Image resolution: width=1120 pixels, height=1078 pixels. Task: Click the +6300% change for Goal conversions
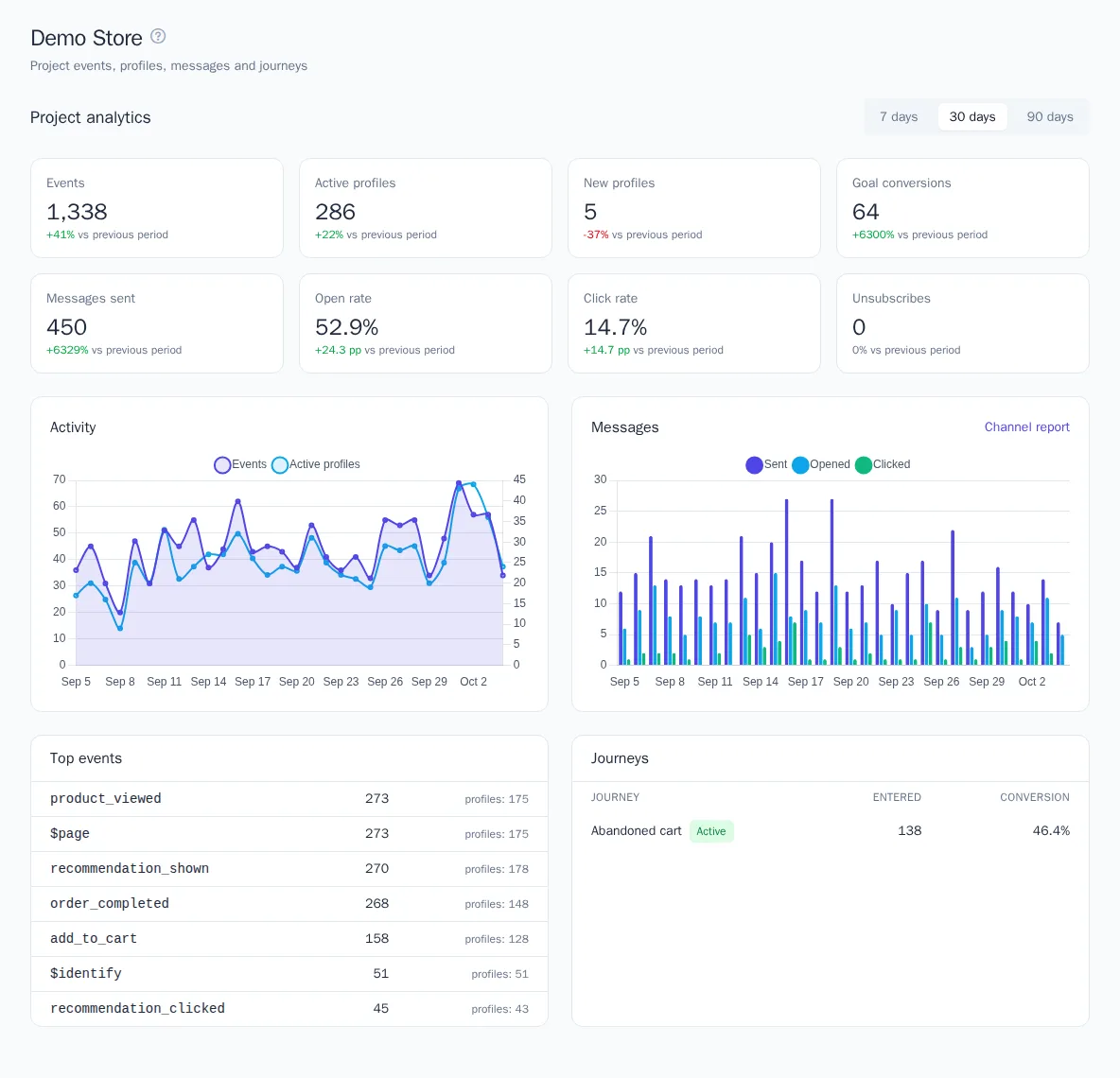[x=873, y=235]
